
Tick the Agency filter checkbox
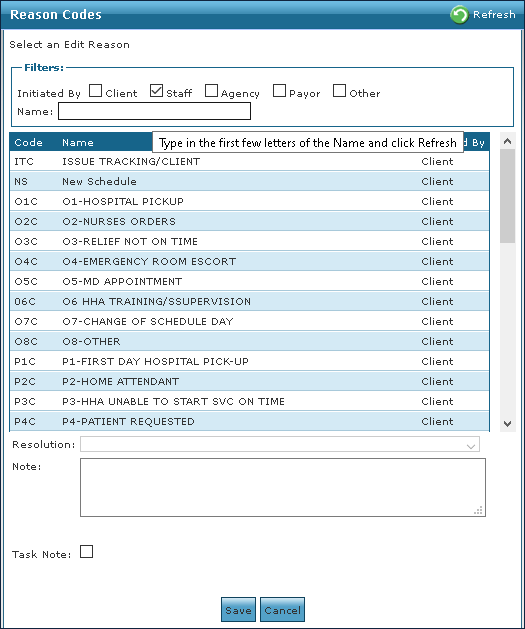pyautogui.click(x=211, y=91)
